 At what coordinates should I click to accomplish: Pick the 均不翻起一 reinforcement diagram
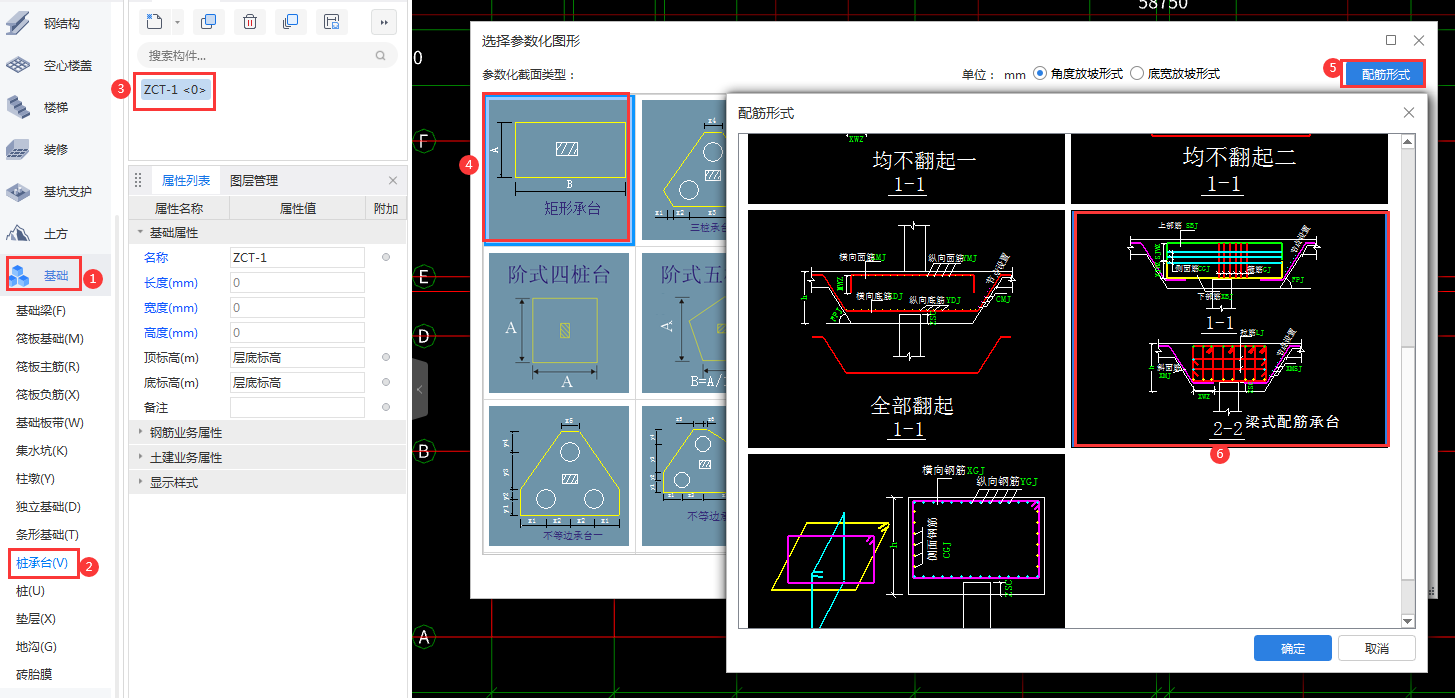coord(906,169)
